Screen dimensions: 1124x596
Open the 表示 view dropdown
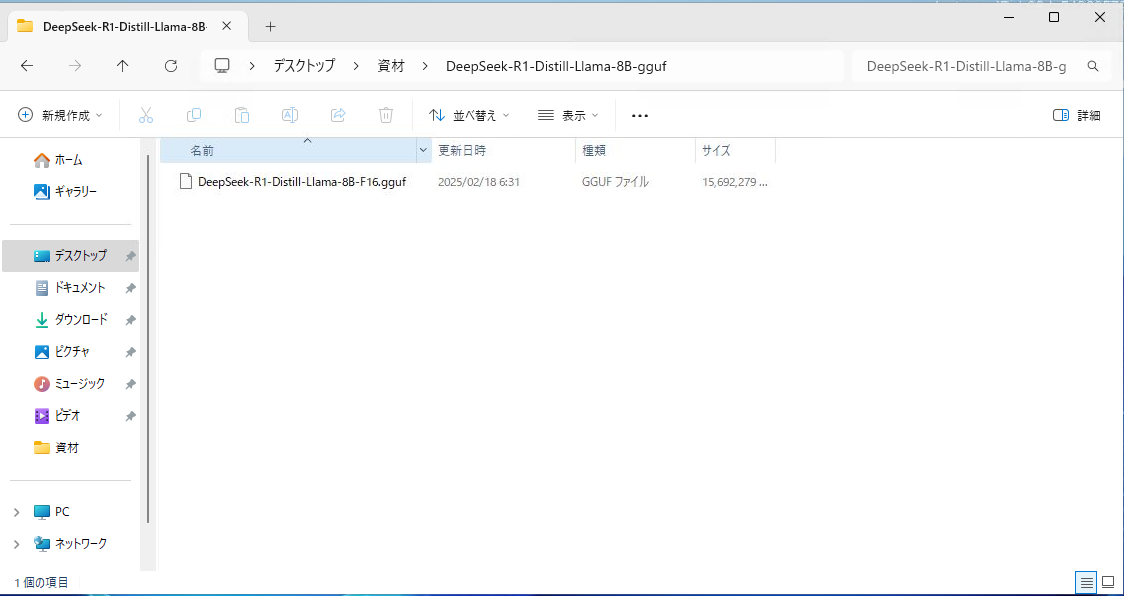pyautogui.click(x=568, y=115)
